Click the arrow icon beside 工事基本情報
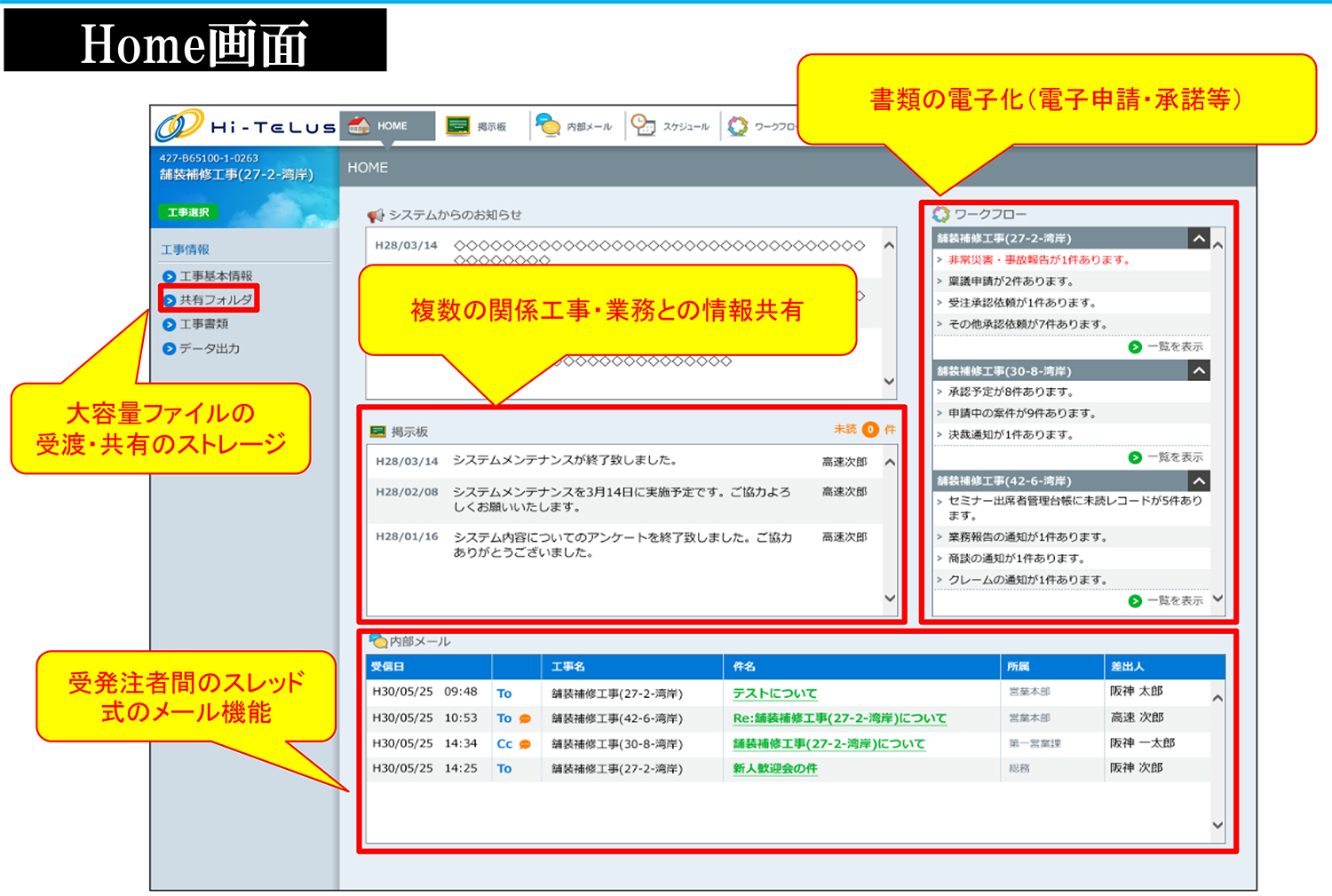 [169, 276]
